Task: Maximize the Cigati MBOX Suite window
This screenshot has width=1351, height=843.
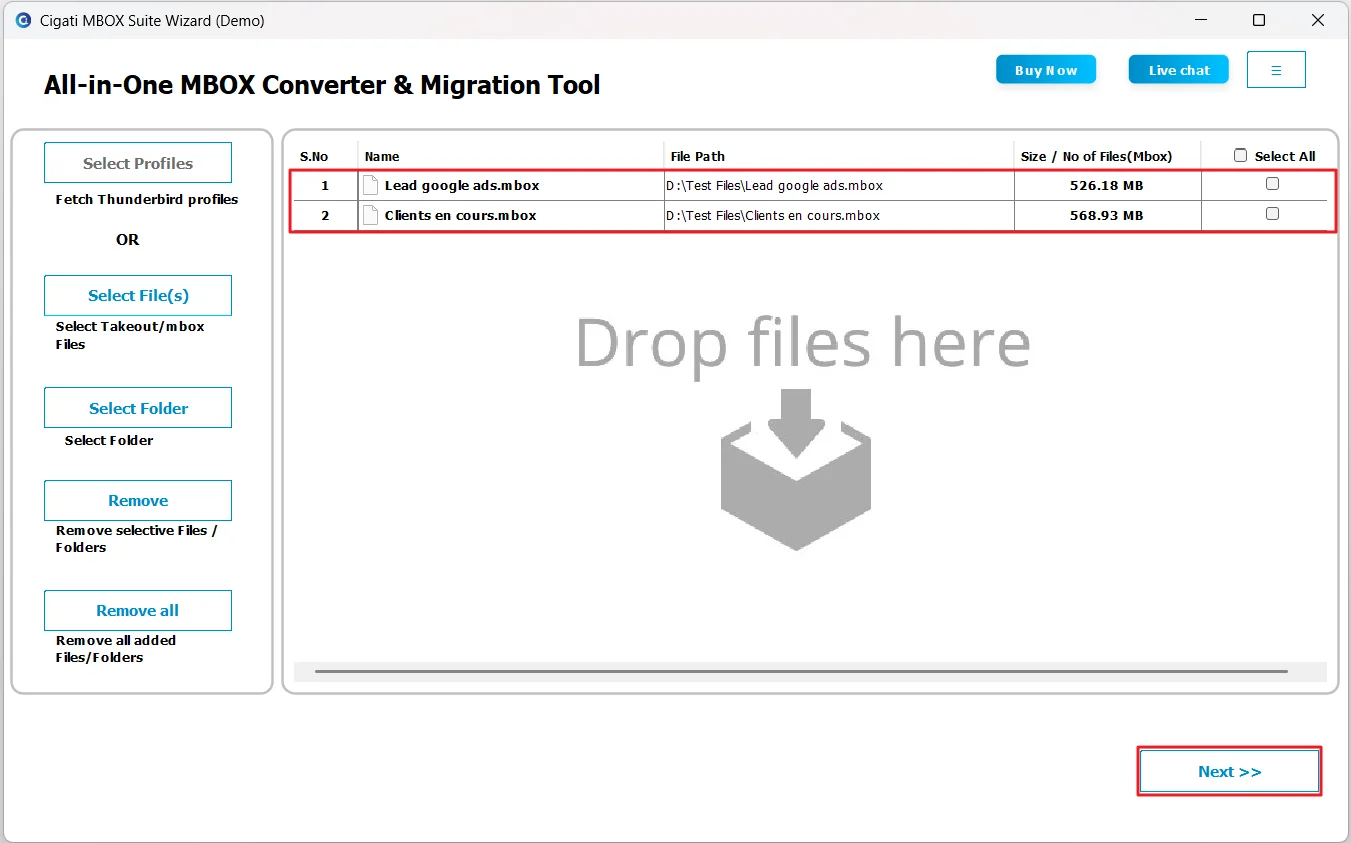Action: [x=1259, y=20]
